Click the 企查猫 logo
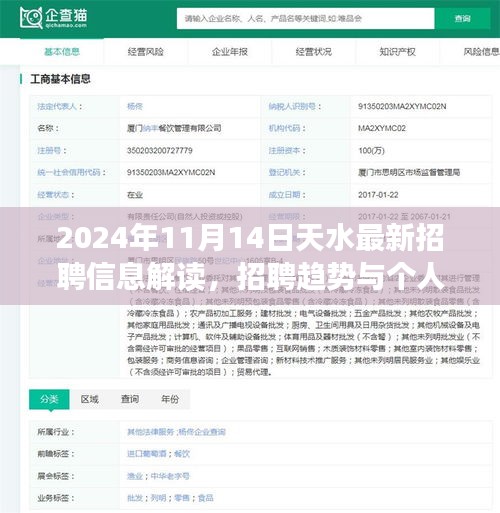 (x=53, y=17)
